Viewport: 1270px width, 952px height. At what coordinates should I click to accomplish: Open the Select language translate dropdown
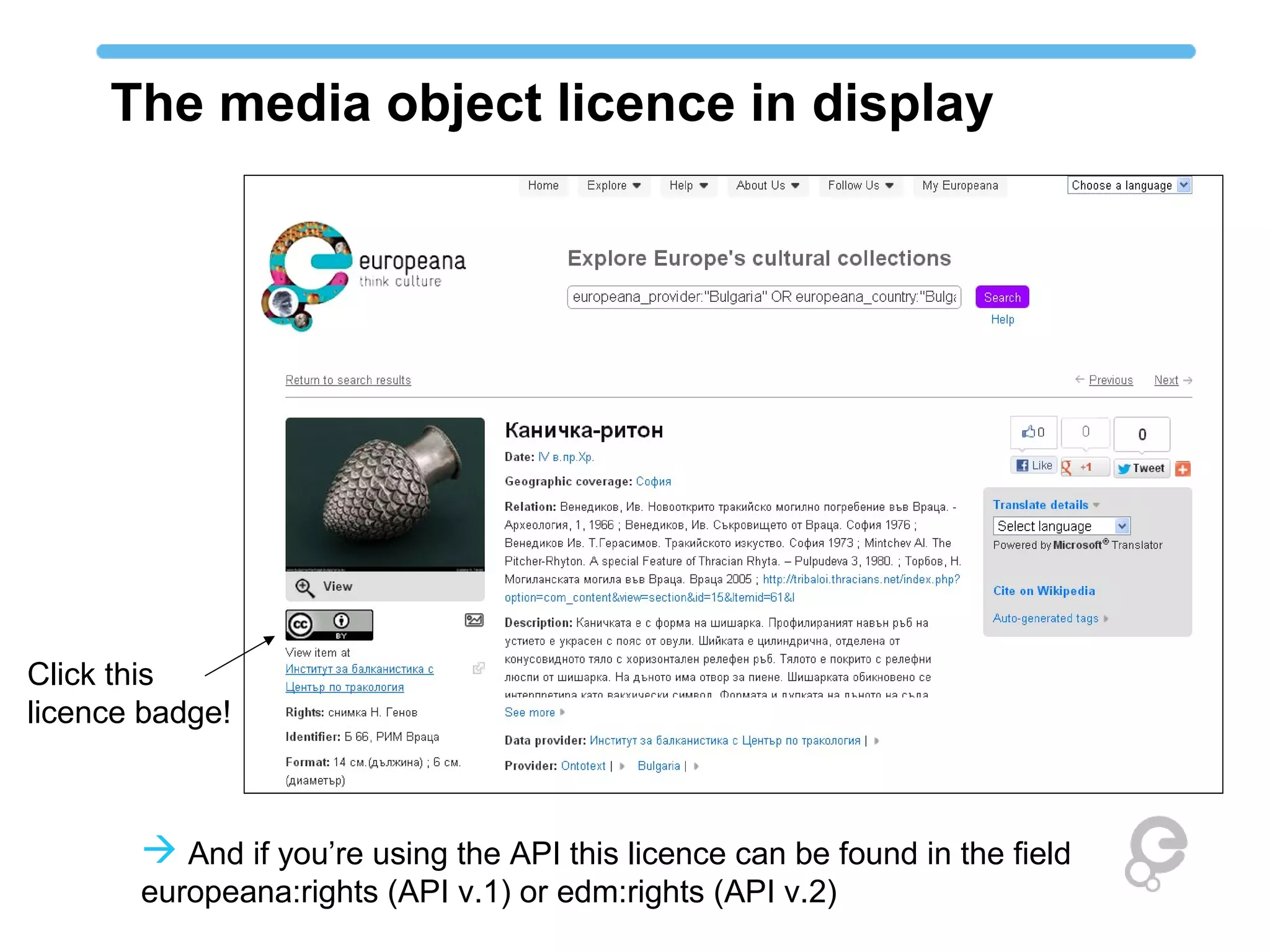[1061, 526]
